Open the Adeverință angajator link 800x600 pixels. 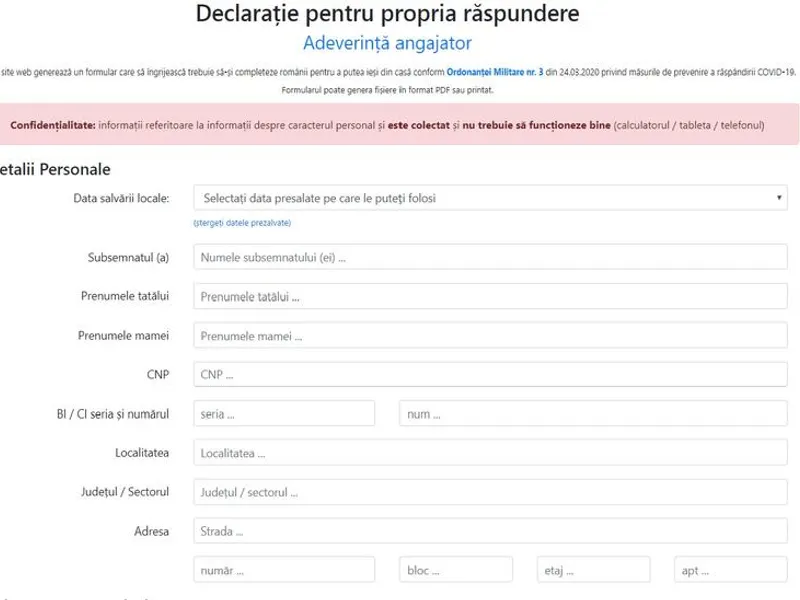(x=387, y=43)
